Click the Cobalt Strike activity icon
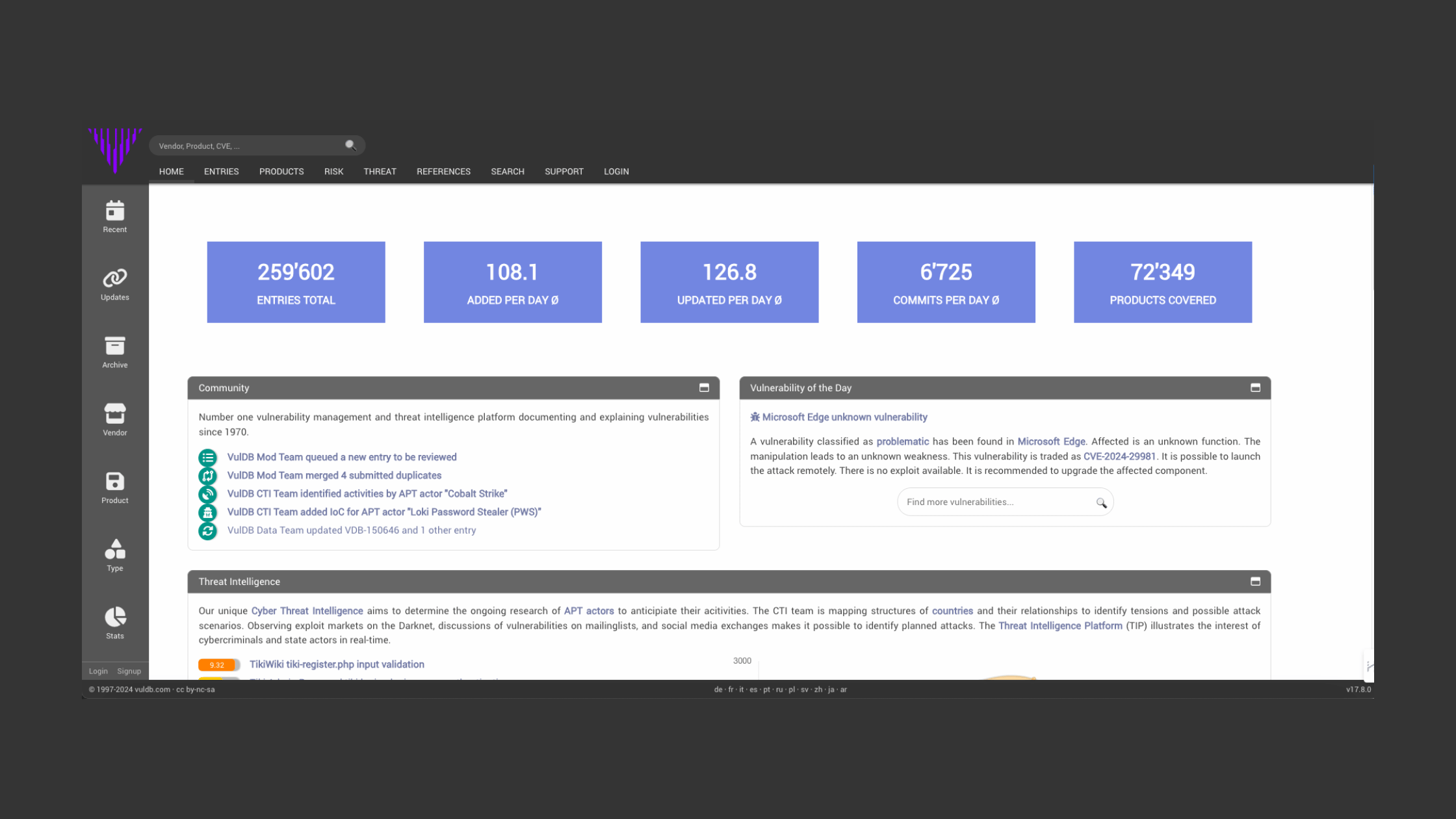The image size is (1456, 819). pyautogui.click(x=207, y=494)
